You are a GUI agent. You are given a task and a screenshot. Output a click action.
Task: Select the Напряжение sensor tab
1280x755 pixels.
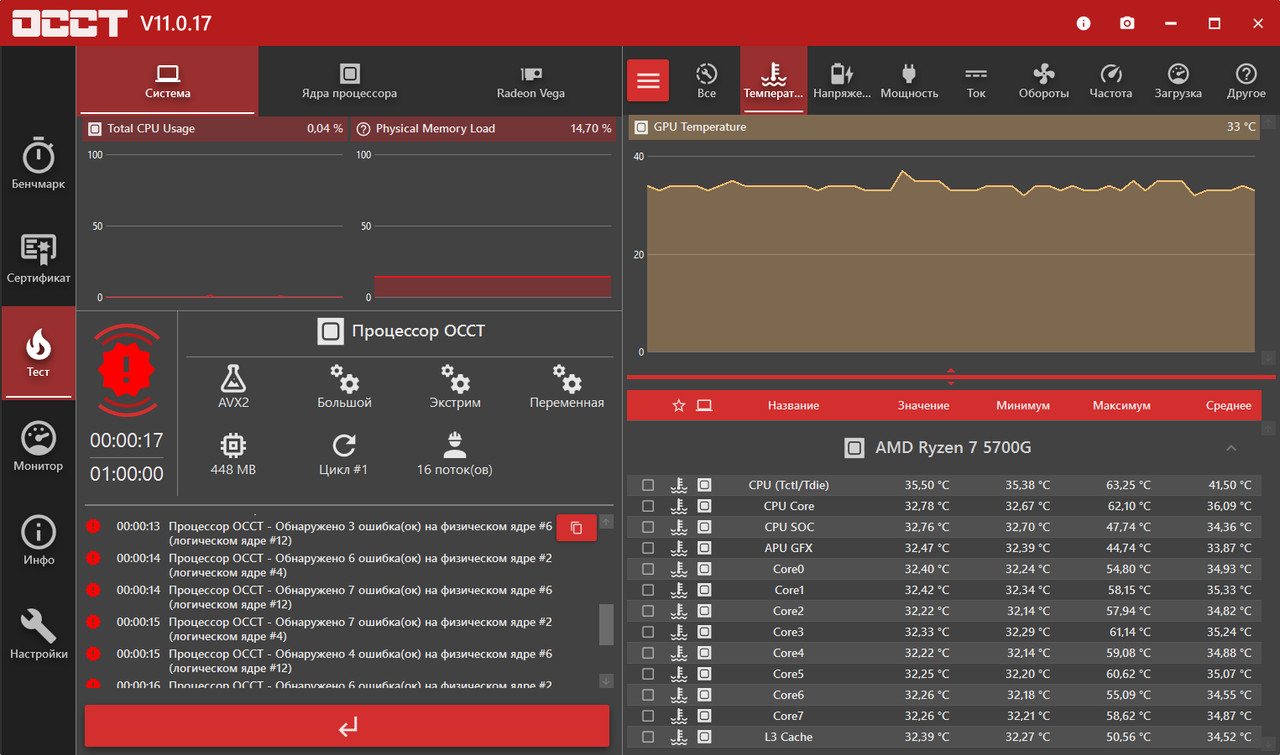[842, 81]
